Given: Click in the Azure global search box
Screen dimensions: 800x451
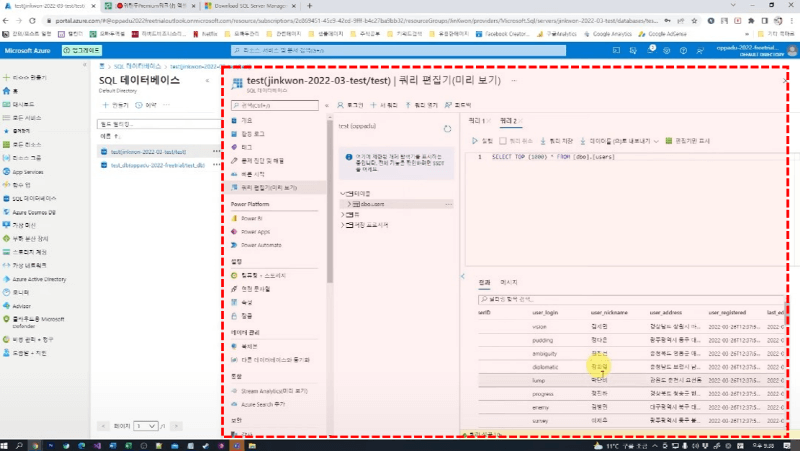Looking at the screenshot, I should [x=398, y=51].
